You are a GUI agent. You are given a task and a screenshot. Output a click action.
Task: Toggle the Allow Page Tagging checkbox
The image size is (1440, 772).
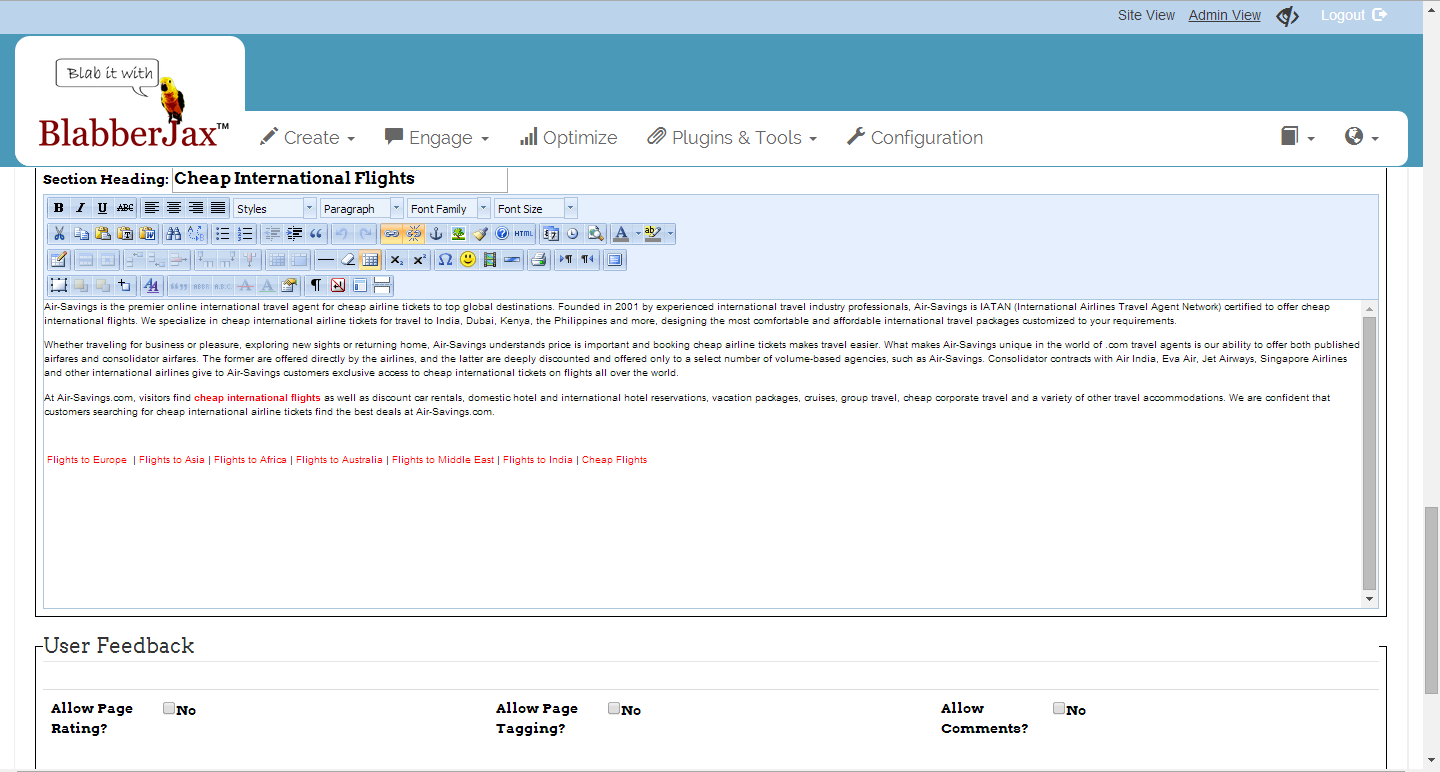(x=614, y=708)
